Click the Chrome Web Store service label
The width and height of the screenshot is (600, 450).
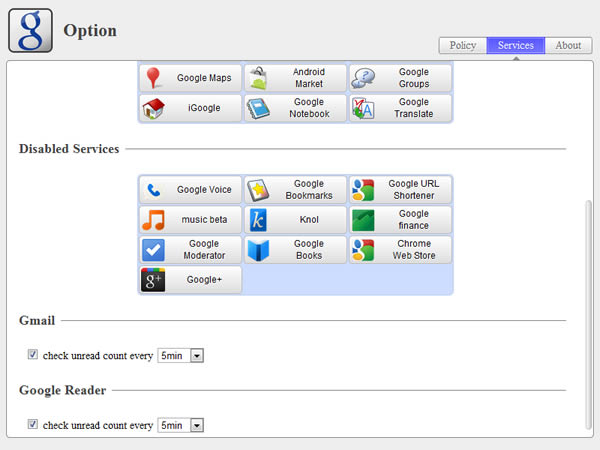(x=414, y=249)
